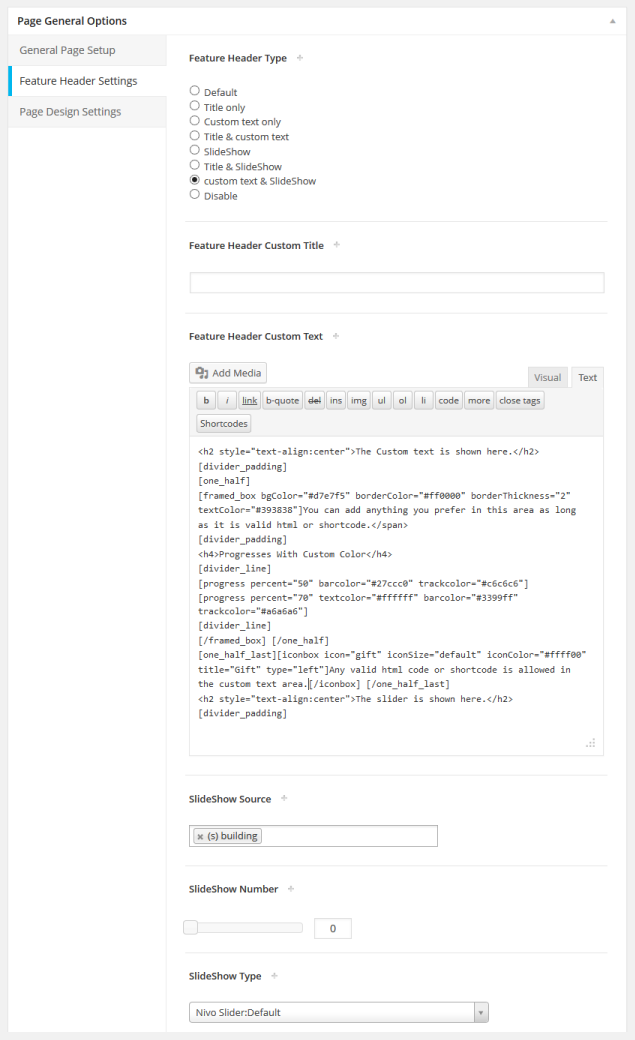
Task: Click the italic (i) quicktag button
Action: tap(227, 400)
